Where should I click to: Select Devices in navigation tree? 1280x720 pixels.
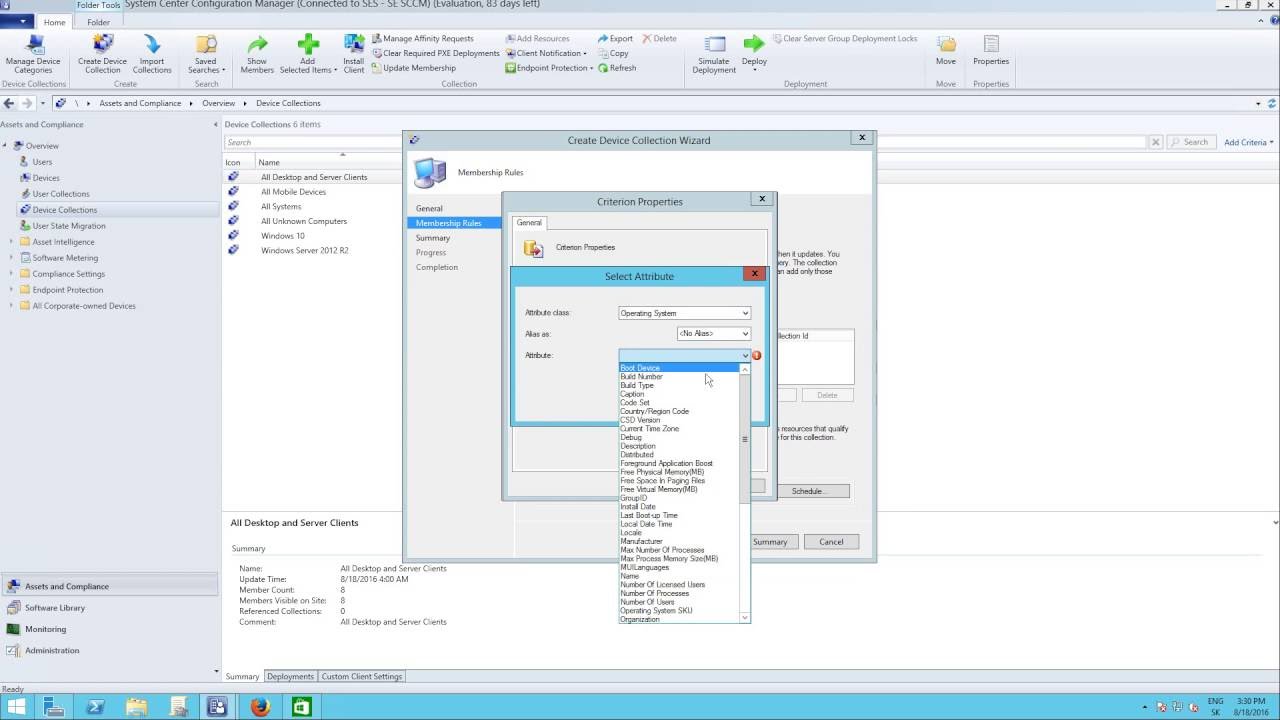pyautogui.click(x=46, y=177)
